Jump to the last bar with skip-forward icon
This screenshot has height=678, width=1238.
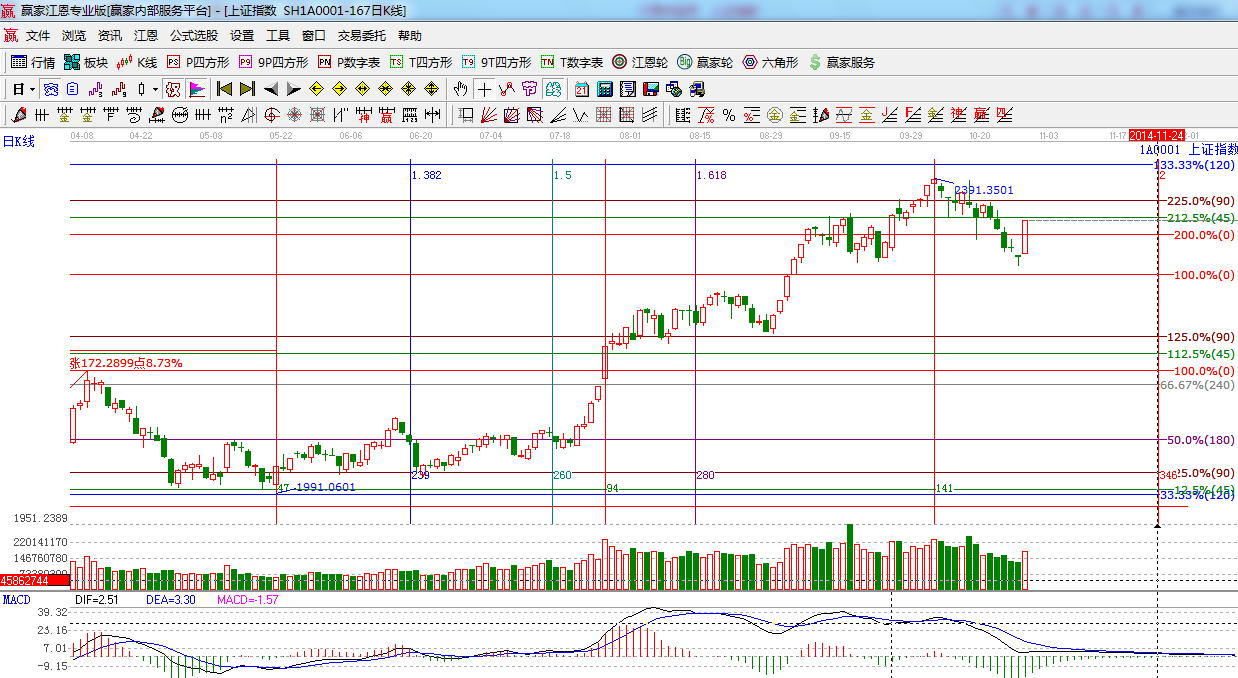(248, 89)
